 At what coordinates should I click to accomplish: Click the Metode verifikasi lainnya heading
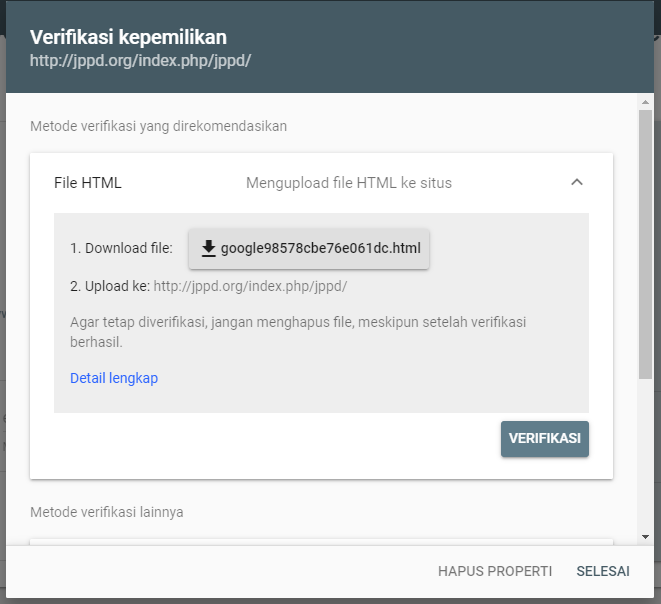click(x=107, y=512)
